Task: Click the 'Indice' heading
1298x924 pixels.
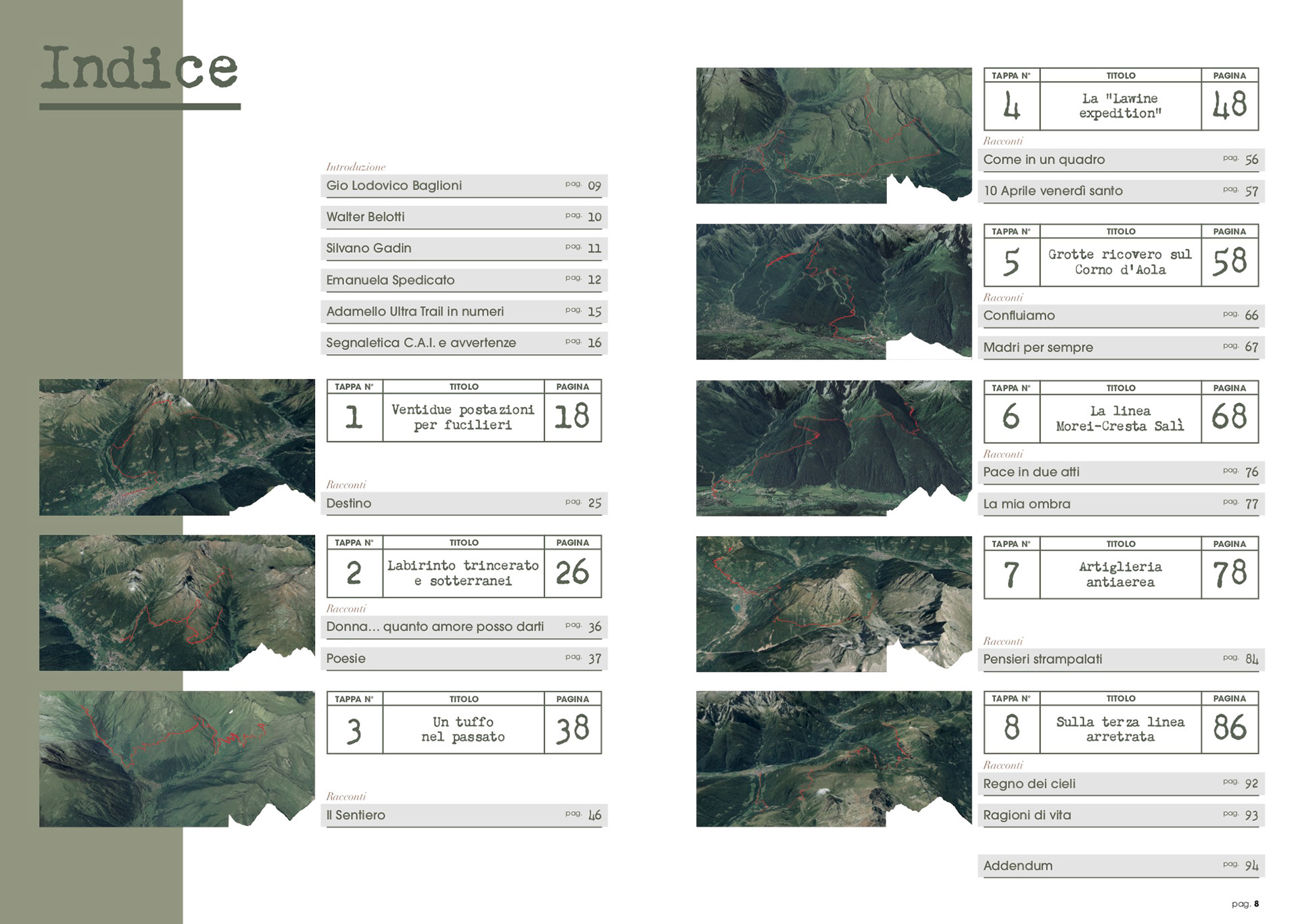Action: (139, 68)
